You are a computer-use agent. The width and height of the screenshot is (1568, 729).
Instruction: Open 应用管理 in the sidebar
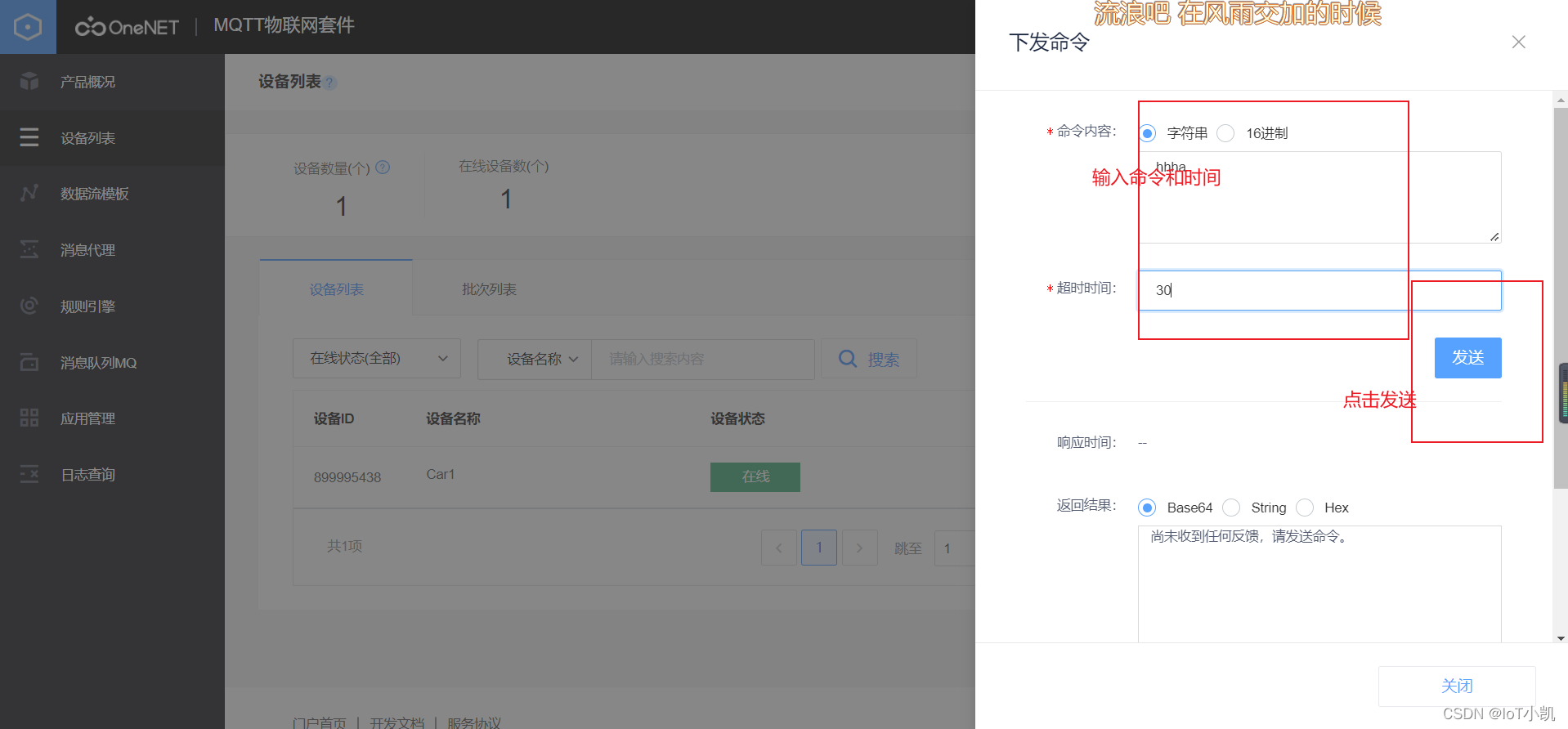pos(112,418)
